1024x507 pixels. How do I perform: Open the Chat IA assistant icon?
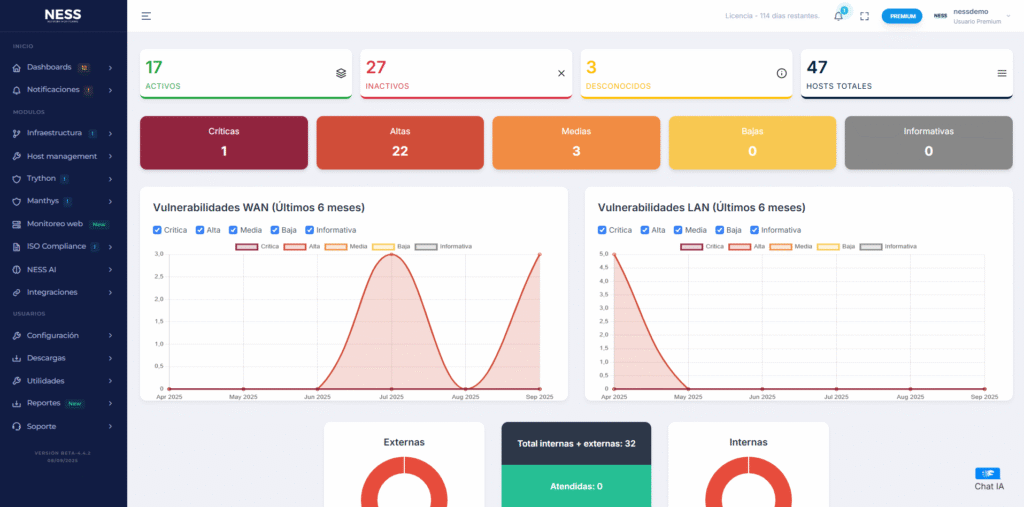coord(988,474)
